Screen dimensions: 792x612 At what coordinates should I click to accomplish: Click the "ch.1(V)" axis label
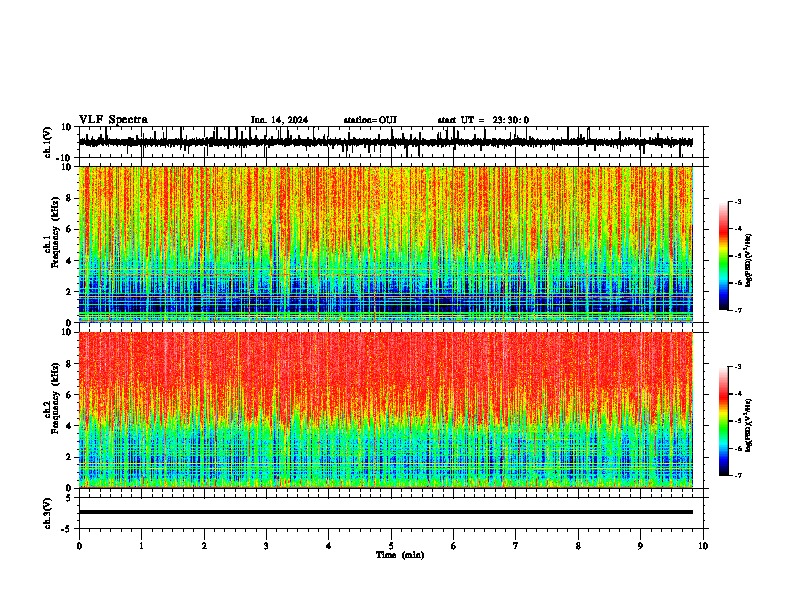coord(48,142)
